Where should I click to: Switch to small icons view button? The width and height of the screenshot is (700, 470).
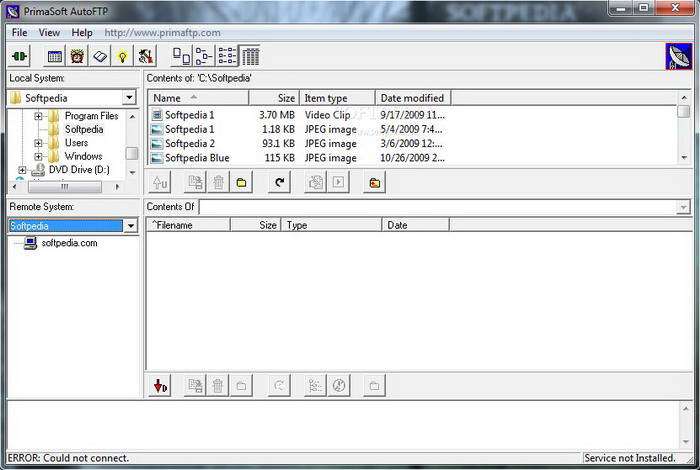[x=204, y=56]
